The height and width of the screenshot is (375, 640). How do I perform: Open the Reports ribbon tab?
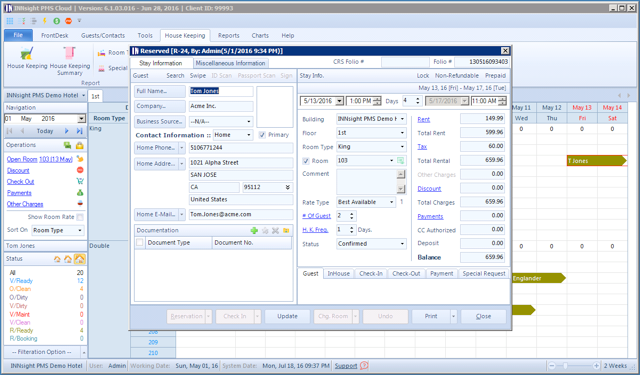click(229, 36)
